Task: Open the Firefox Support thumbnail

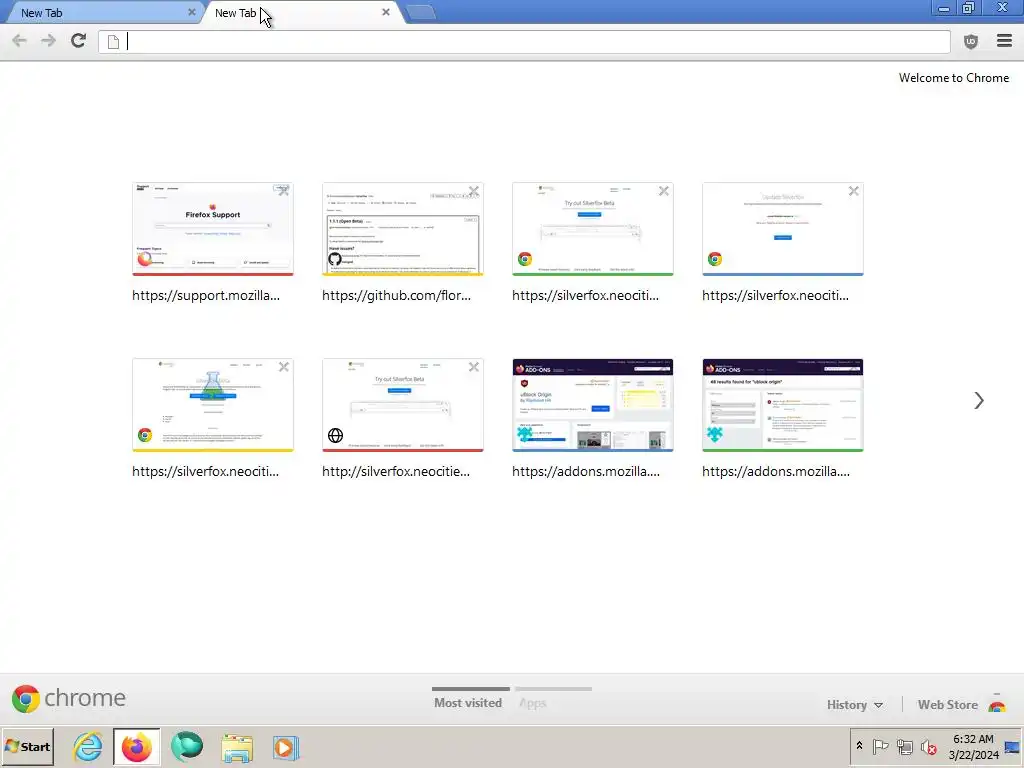Action: [x=213, y=229]
